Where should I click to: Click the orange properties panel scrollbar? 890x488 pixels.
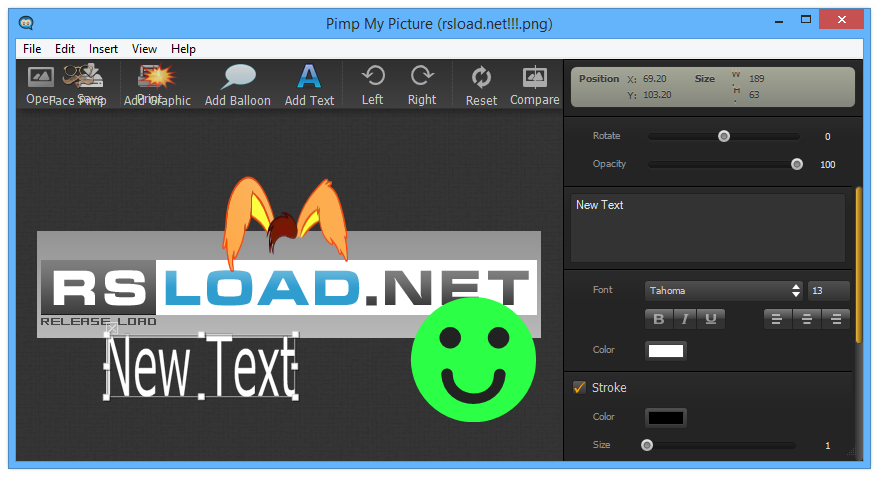859,265
